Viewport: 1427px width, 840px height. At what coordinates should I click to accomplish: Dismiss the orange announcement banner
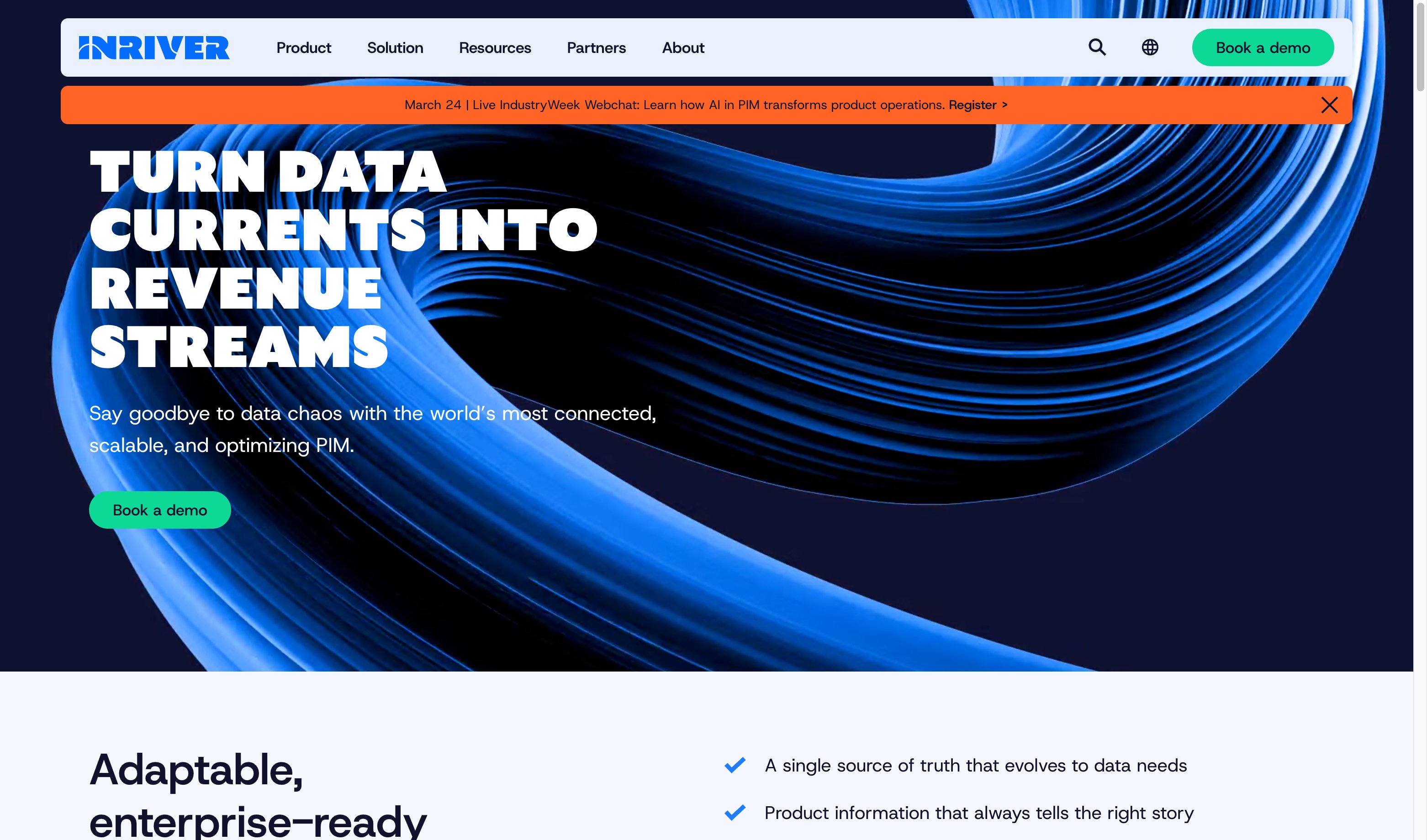point(1330,105)
